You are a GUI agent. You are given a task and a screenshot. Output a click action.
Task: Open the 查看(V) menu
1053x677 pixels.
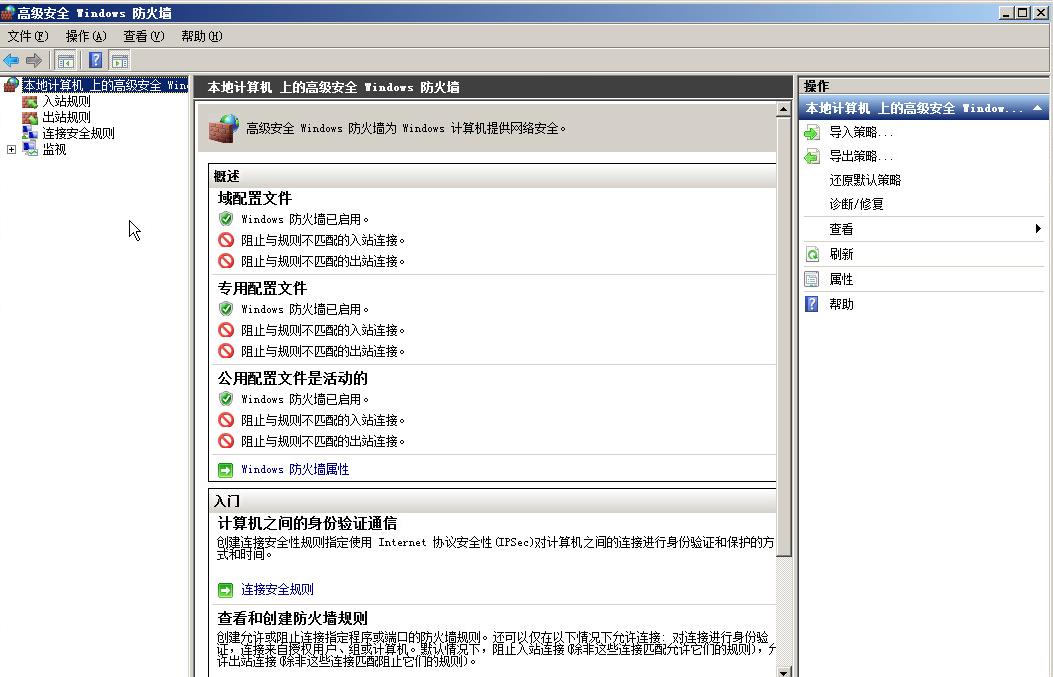tap(144, 36)
